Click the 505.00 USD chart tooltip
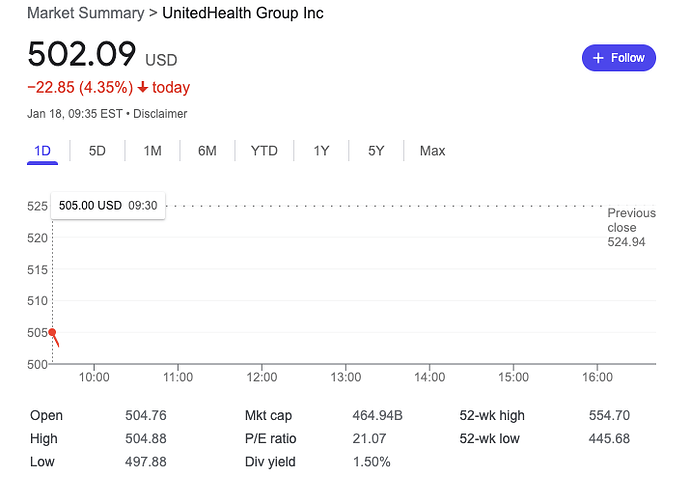The image size is (690, 477). [x=108, y=205]
